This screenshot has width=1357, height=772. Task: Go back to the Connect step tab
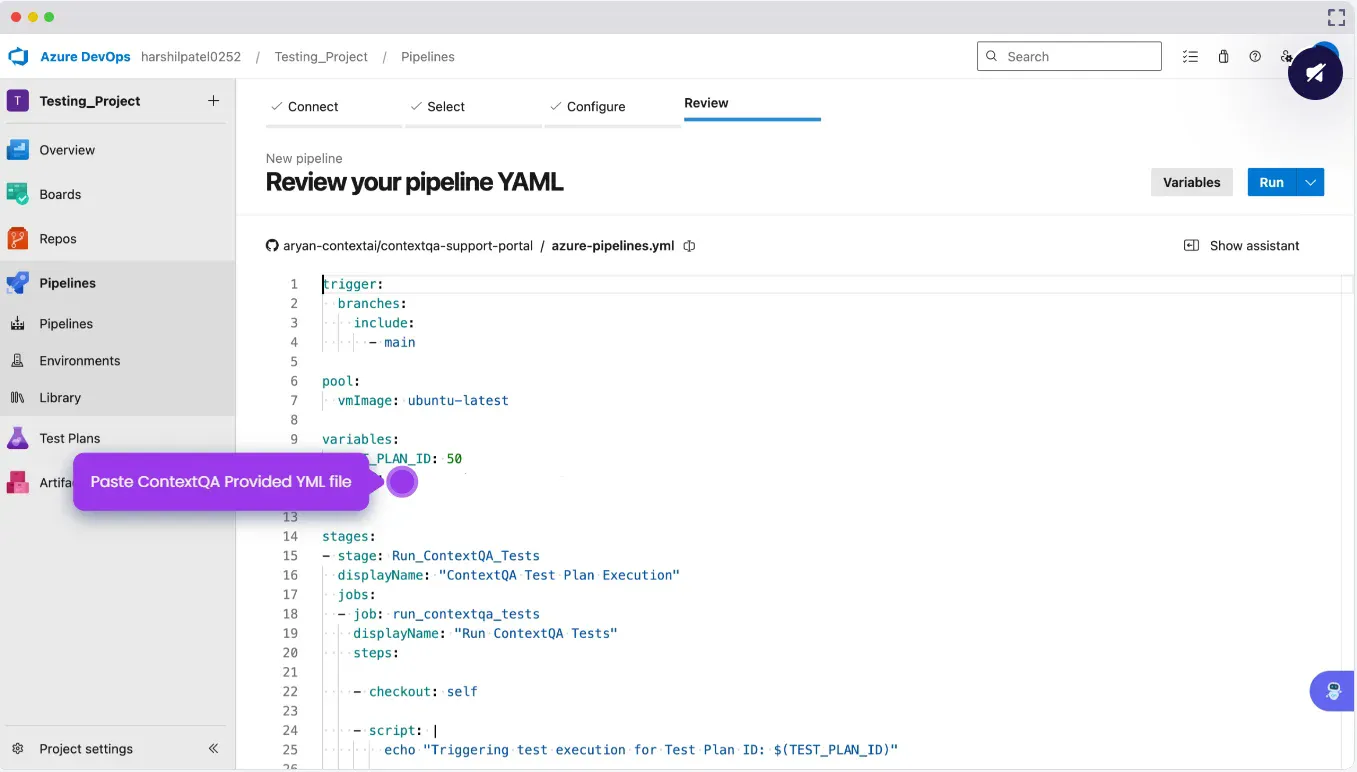tap(312, 107)
